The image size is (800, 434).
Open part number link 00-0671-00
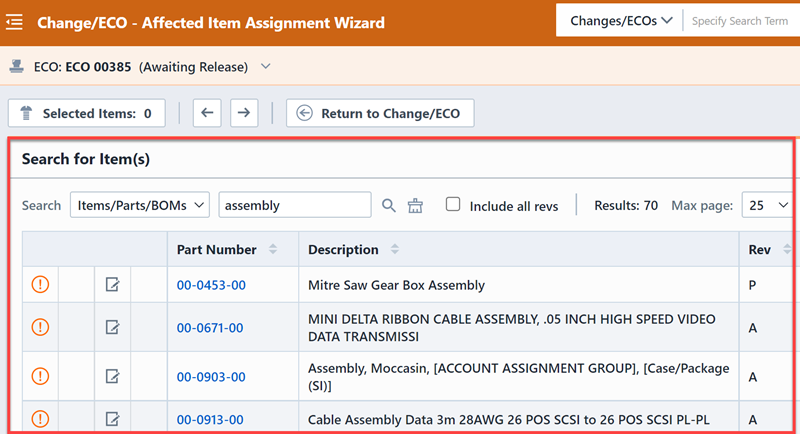coord(210,327)
